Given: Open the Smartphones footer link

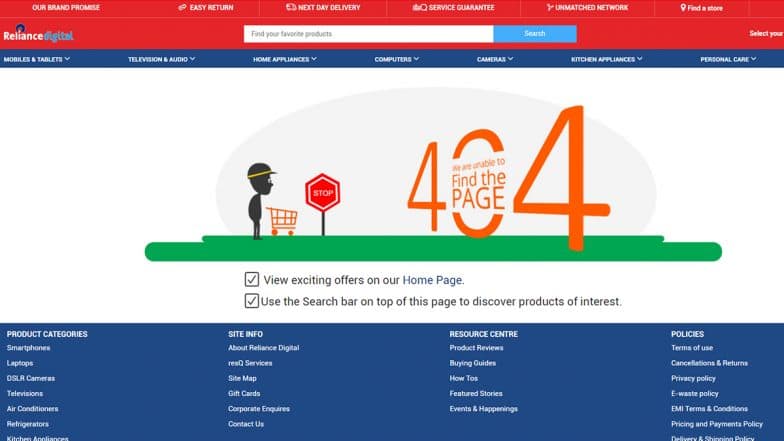Looking at the screenshot, I should tap(28, 348).
